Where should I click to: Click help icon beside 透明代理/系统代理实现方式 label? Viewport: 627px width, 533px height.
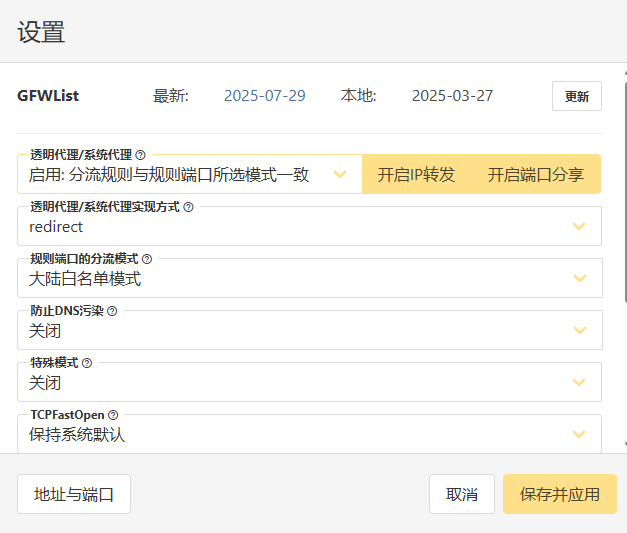(x=188, y=207)
